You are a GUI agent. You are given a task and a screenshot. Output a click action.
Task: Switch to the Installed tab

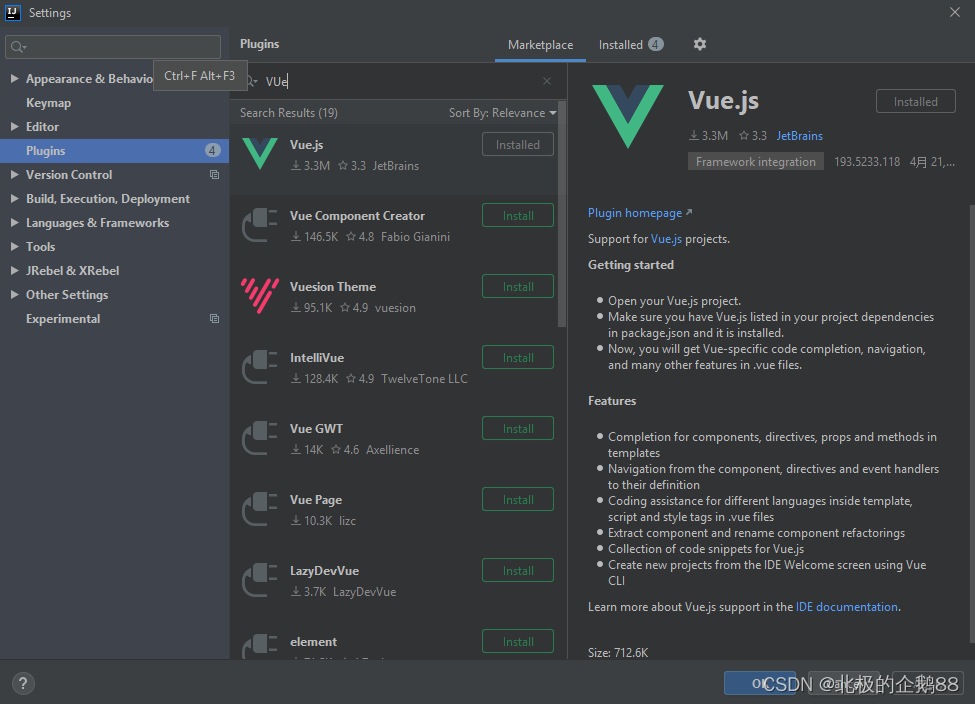631,45
